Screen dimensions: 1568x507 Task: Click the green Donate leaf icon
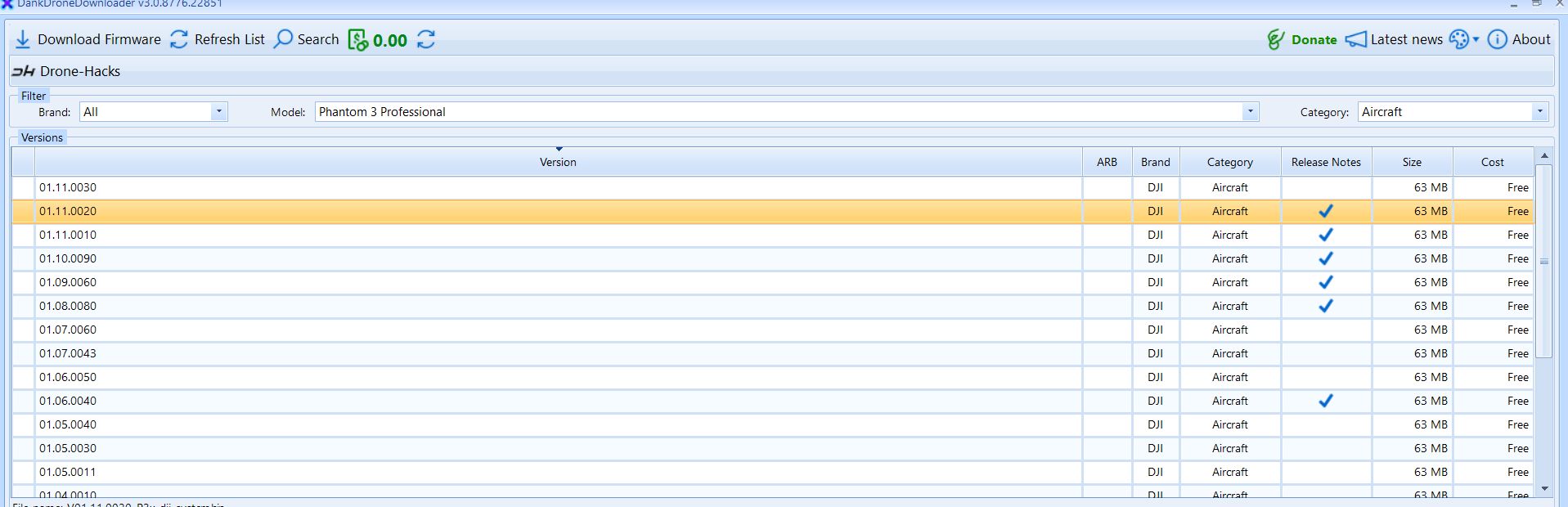point(1275,39)
